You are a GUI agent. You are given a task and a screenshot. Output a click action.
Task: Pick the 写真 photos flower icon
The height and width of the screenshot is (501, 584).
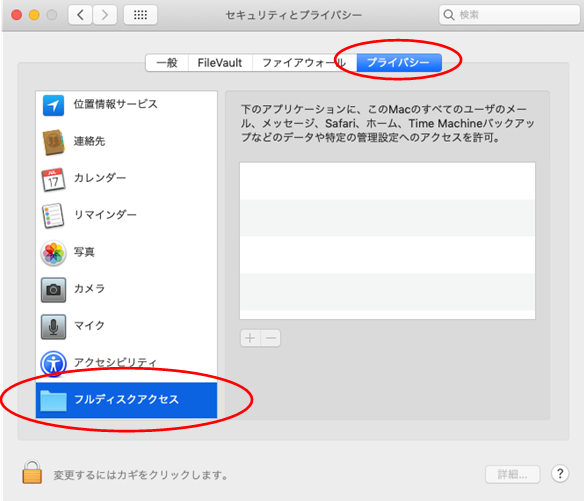53,253
